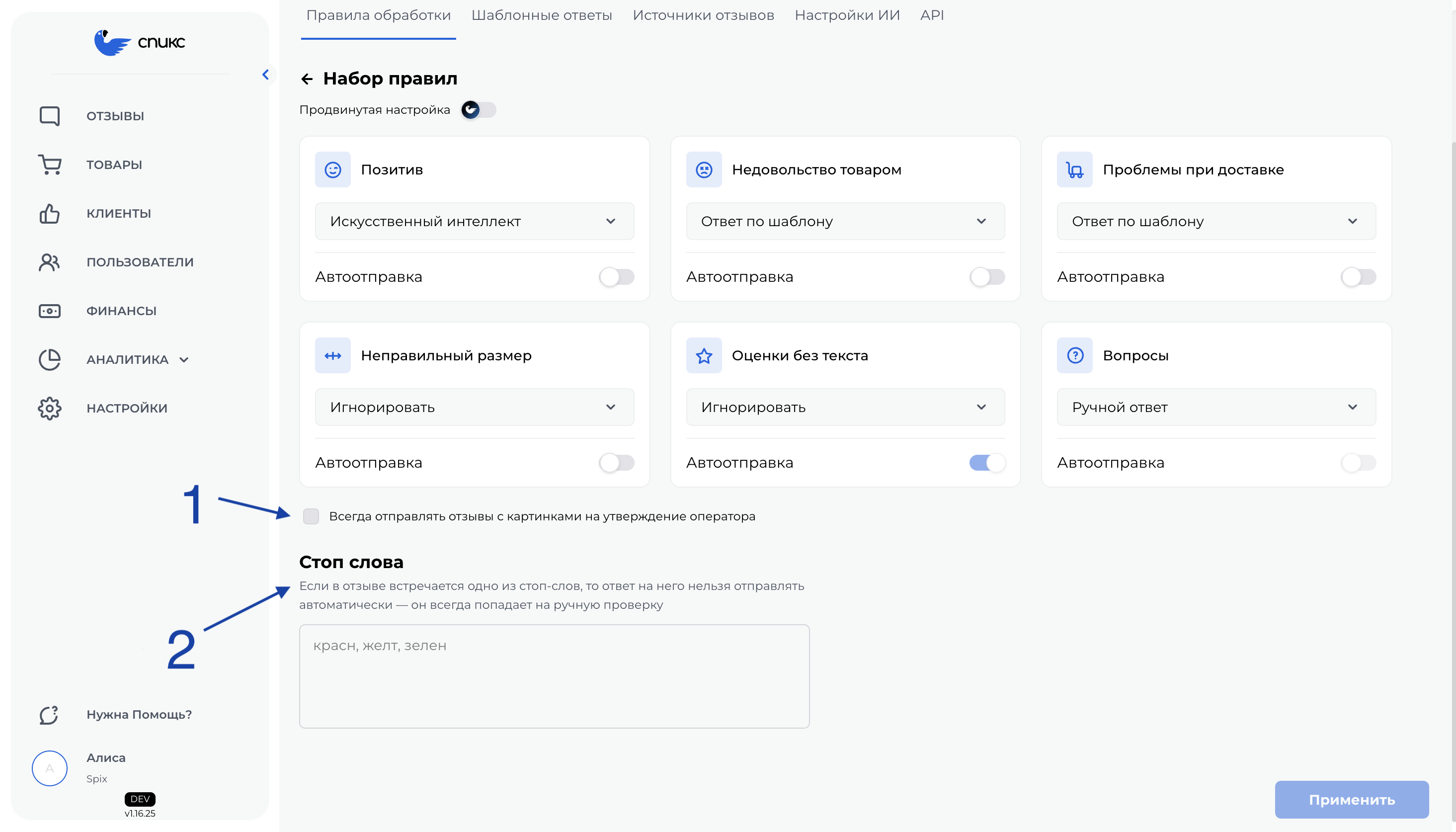Click the Клиенты thumbs-up icon
1456x832 pixels.
pyautogui.click(x=50, y=213)
